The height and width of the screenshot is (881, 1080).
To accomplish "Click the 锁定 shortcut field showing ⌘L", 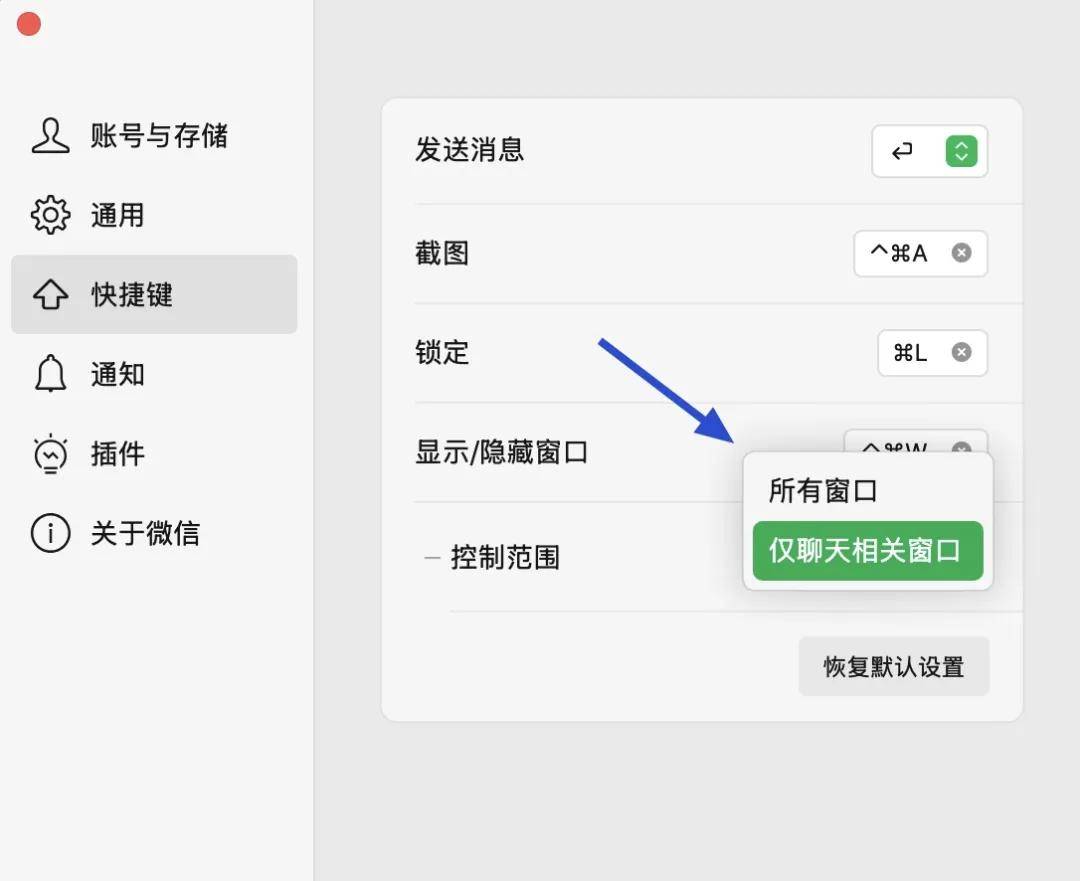I will click(x=910, y=353).
